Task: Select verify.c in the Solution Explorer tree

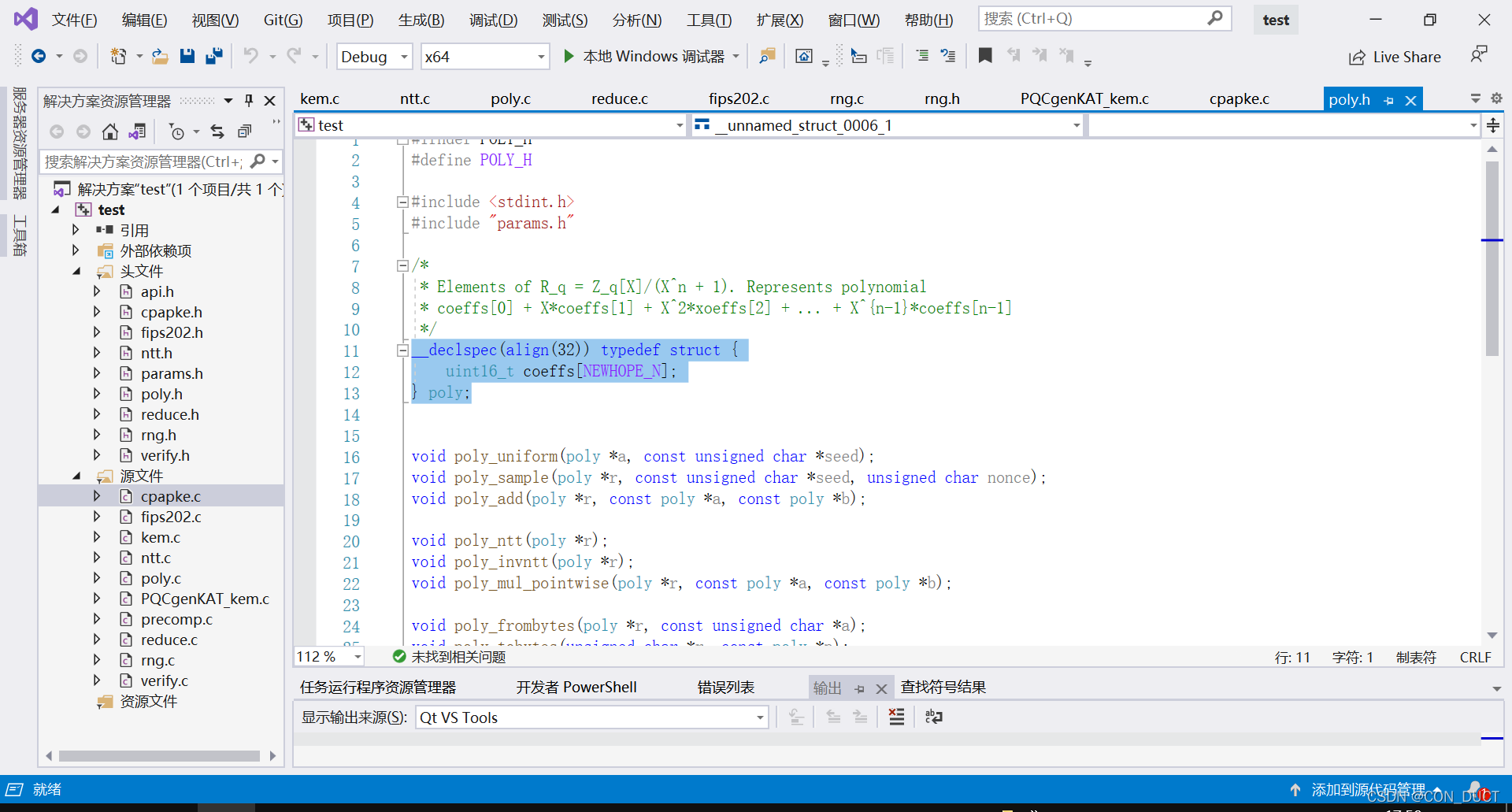Action: click(x=164, y=680)
